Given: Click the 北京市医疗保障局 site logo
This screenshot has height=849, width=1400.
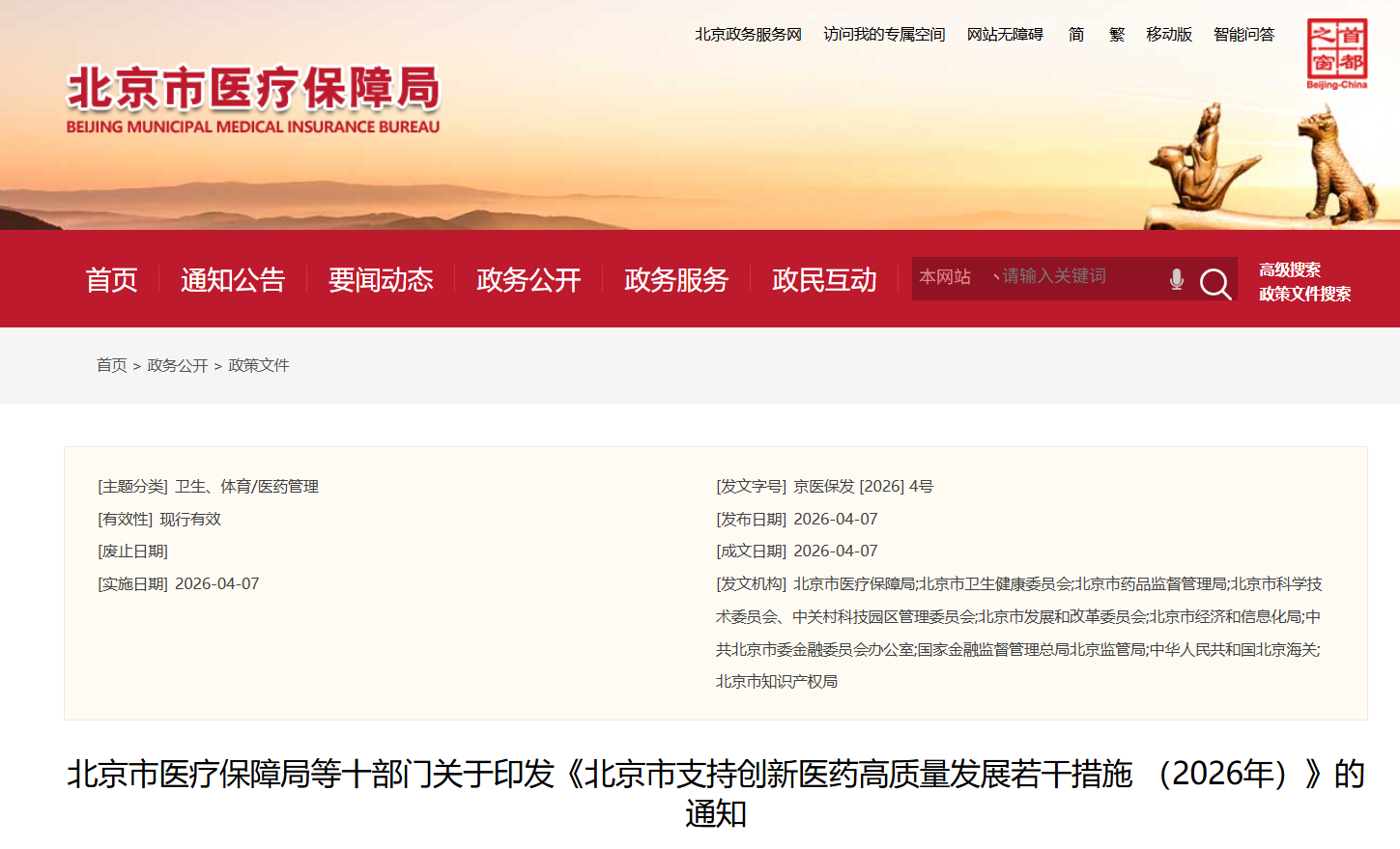Looking at the screenshot, I should point(253,99).
